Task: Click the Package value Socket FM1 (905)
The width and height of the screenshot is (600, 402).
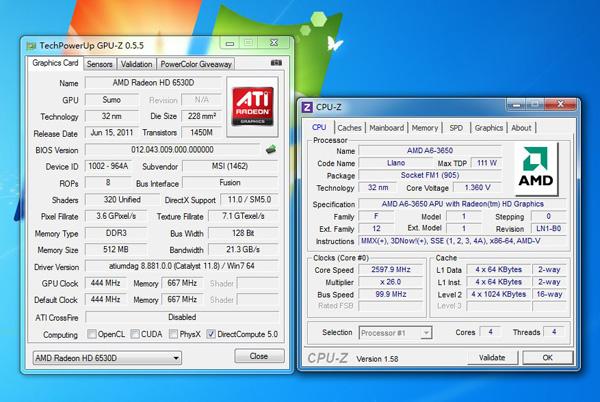Action: [430, 175]
